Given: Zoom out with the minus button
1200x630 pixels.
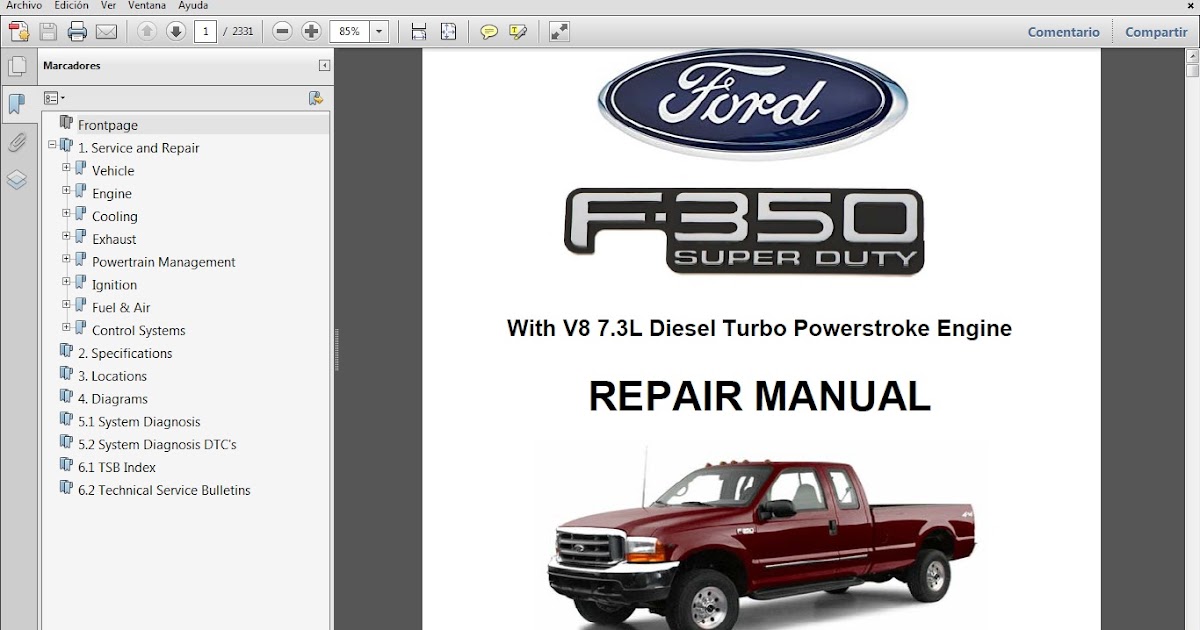Looking at the screenshot, I should tap(283, 32).
